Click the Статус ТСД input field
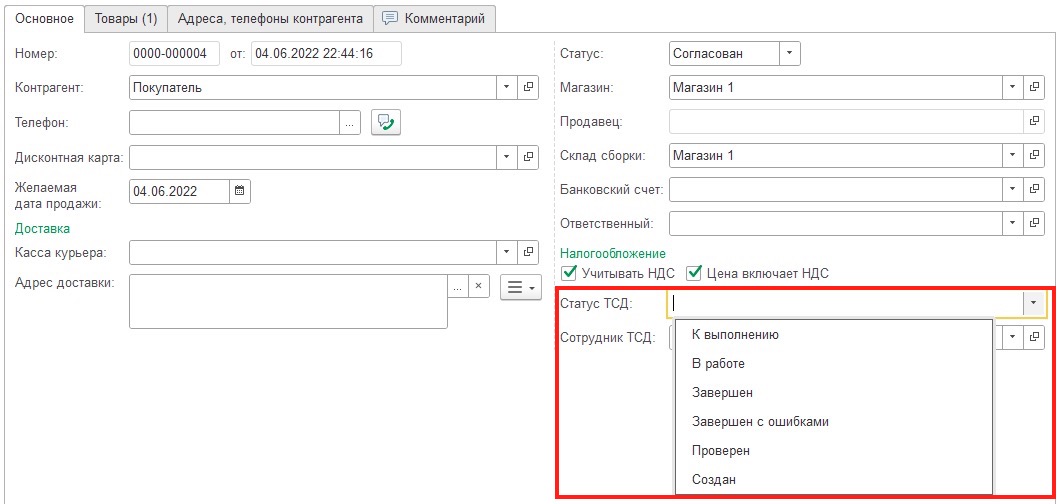The image size is (1059, 504). pos(845,303)
